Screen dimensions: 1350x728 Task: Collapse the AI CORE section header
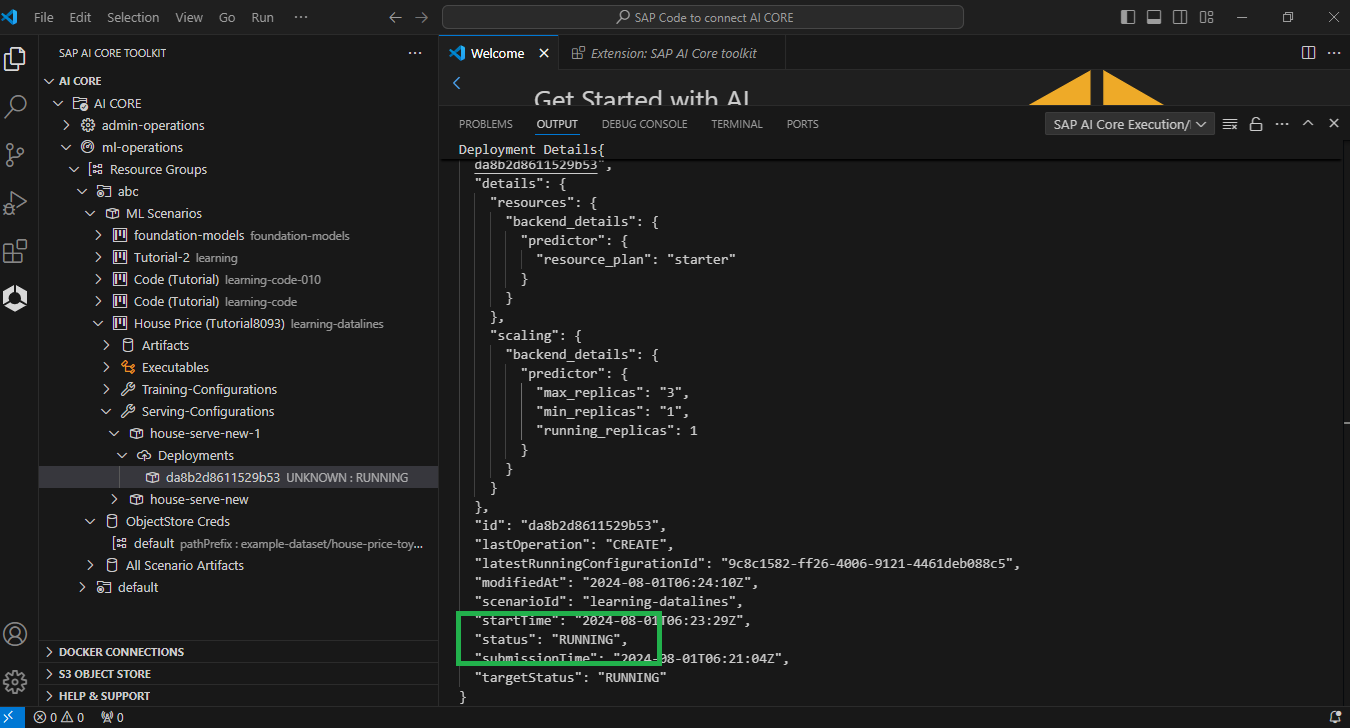click(x=238, y=81)
